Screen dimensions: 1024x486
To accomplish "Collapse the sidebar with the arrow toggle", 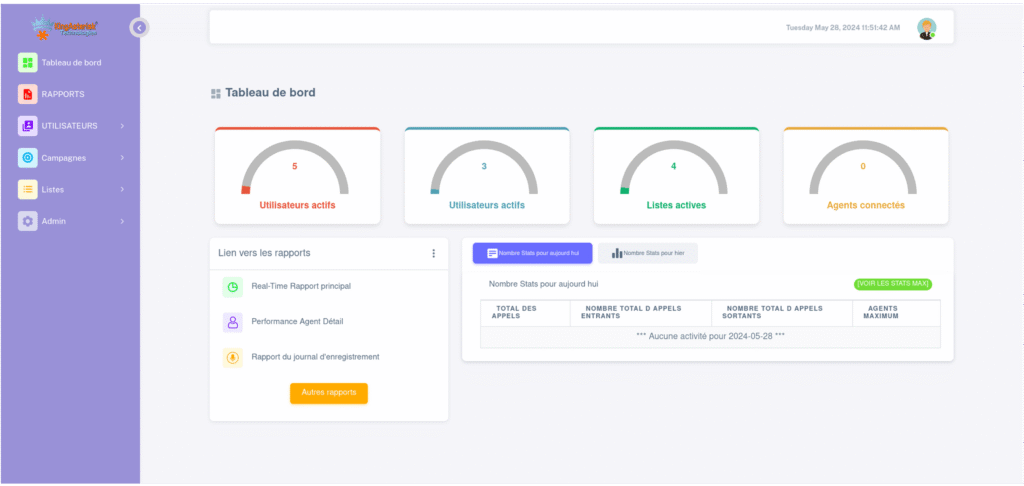I will (x=139, y=28).
